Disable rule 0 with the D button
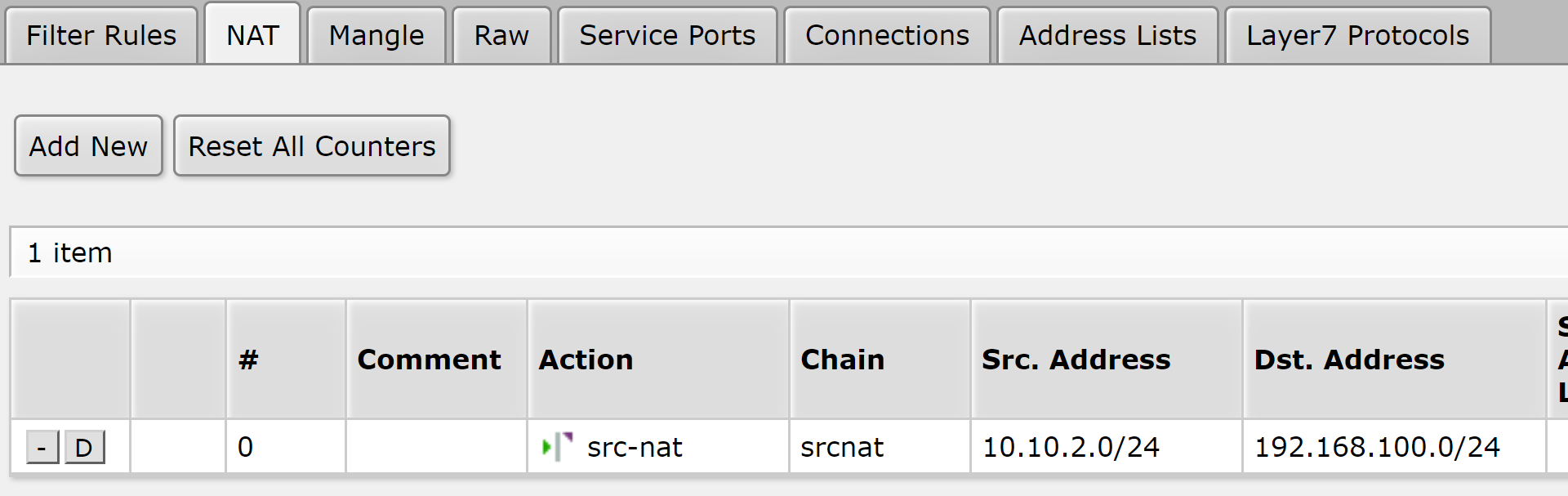Screen dimensions: 1568x496 point(84,448)
